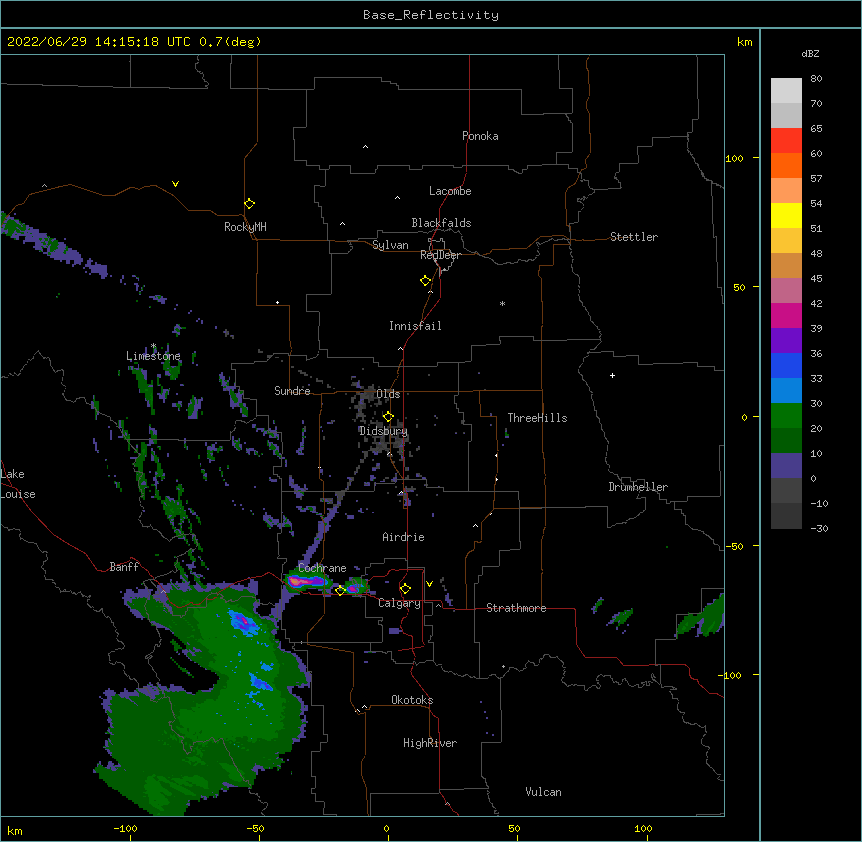Click the Sundre label
The height and width of the screenshot is (842, 862).
click(292, 391)
